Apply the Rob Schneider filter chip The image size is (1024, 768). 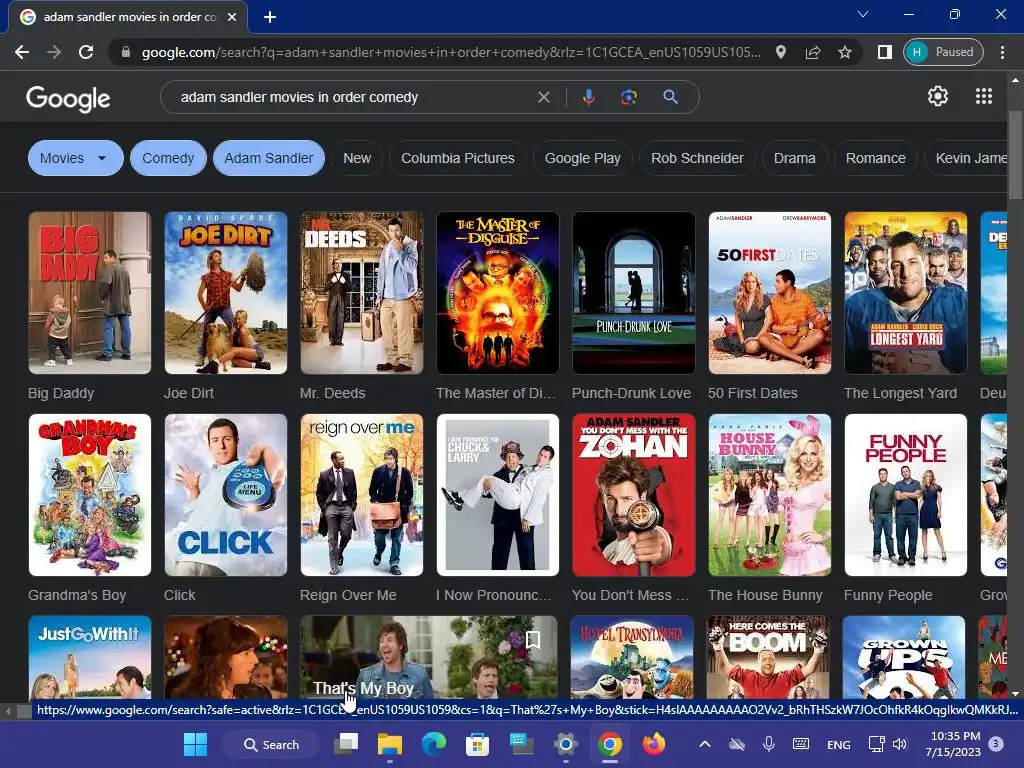[x=697, y=158]
